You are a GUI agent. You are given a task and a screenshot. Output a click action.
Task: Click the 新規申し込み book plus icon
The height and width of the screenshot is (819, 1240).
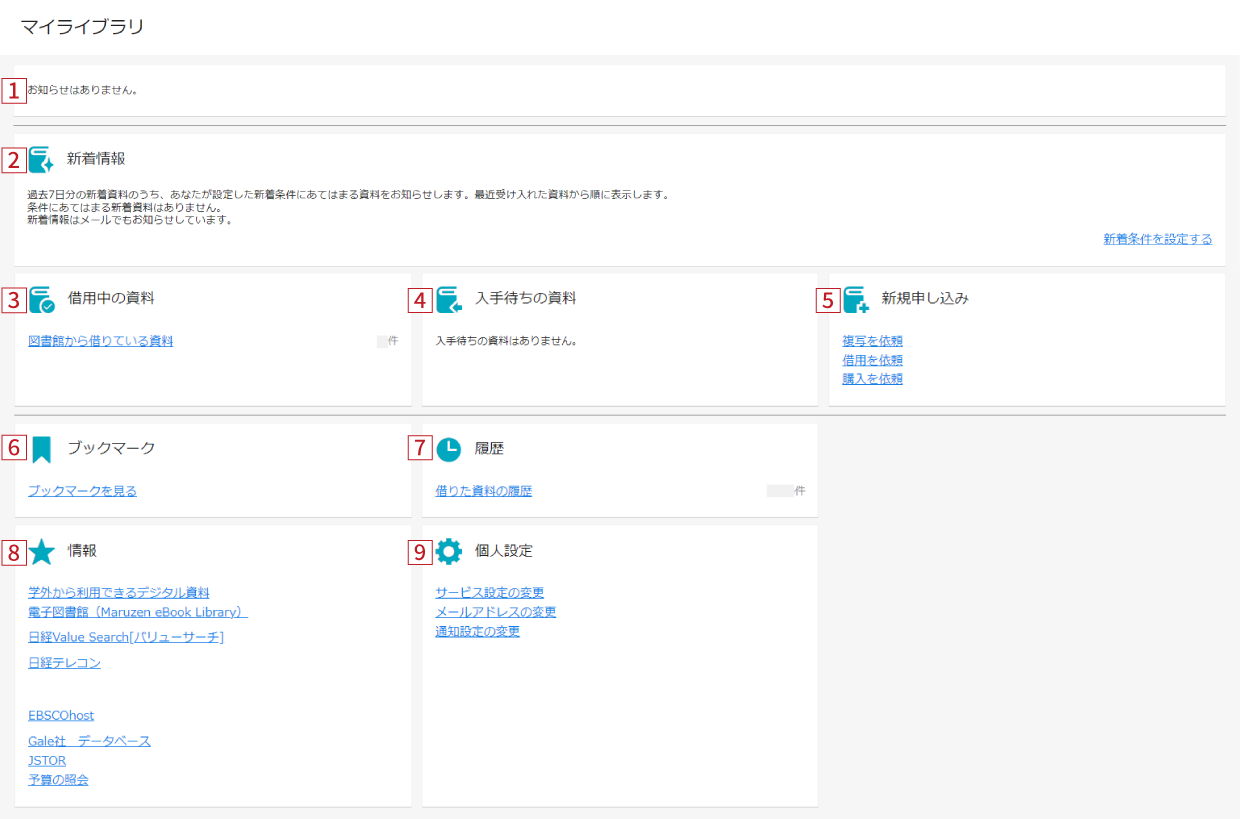856,300
